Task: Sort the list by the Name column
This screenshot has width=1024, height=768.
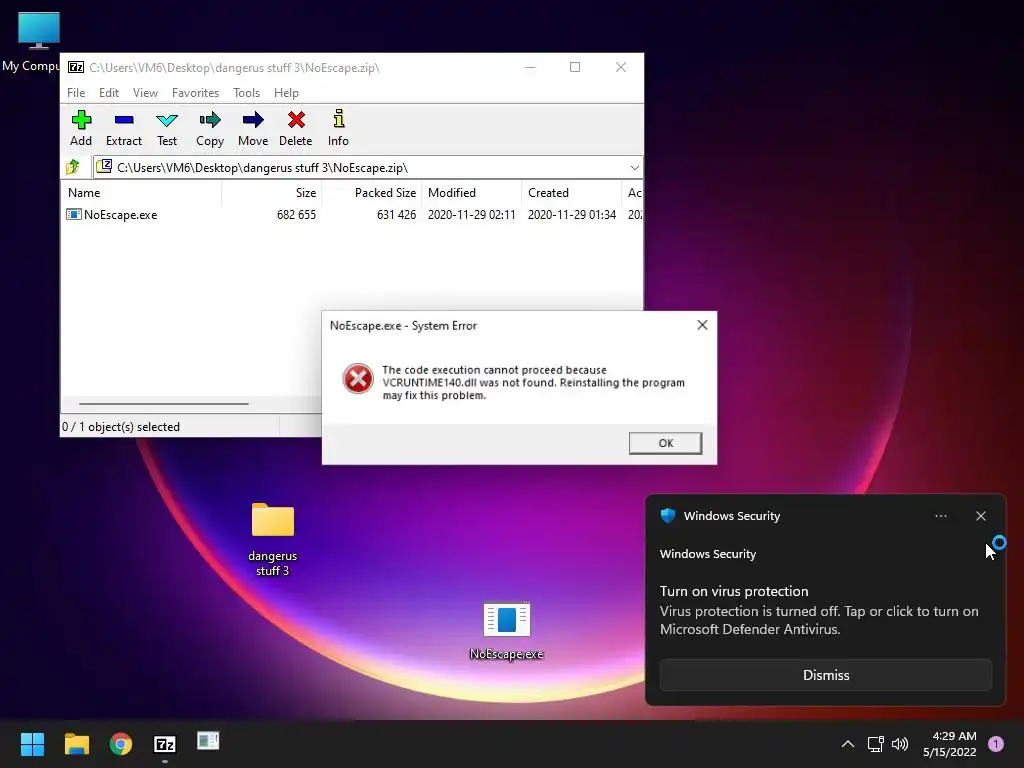Action: pos(141,193)
